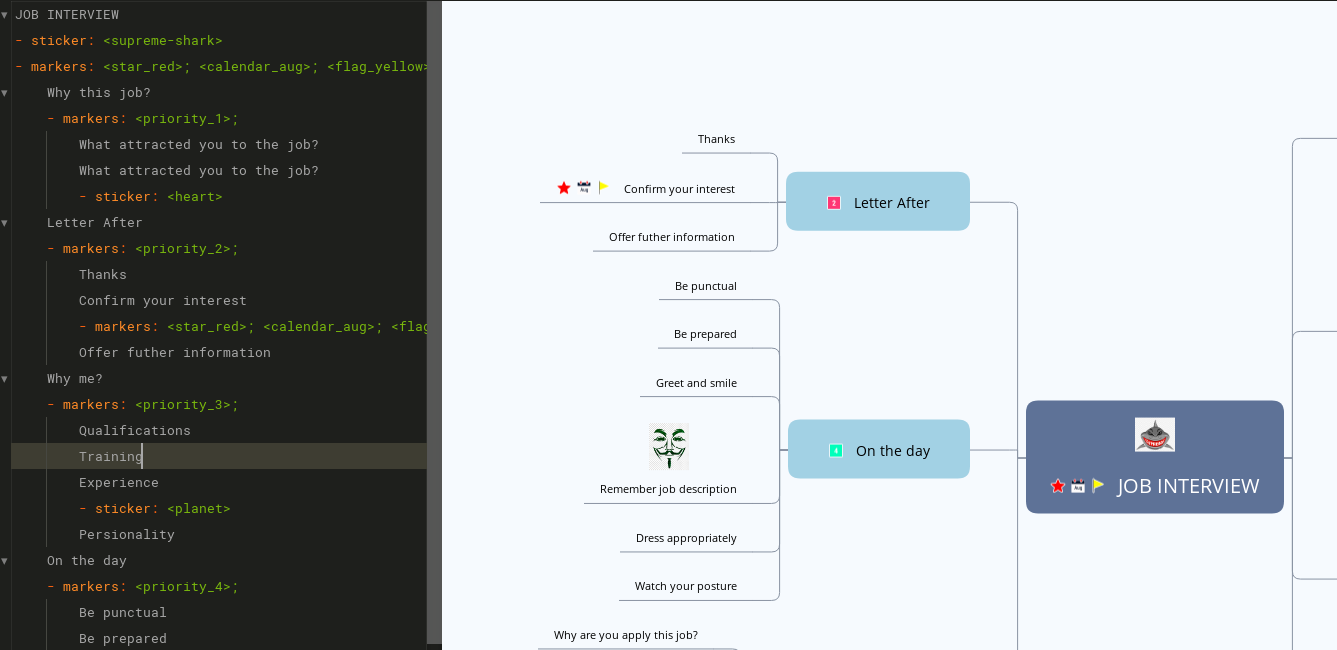
Task: Collapse the Why this job? outline section
Action: (x=4, y=92)
